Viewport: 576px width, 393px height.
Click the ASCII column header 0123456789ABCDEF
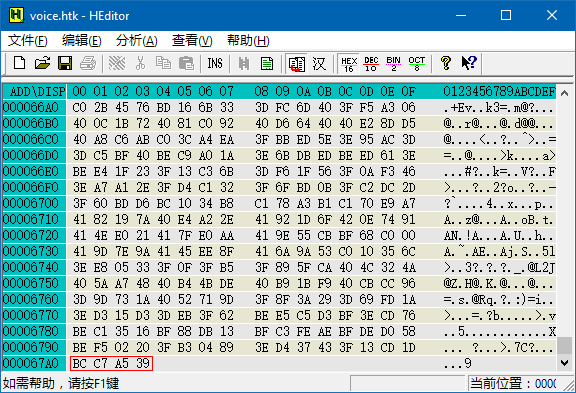[x=499, y=91]
